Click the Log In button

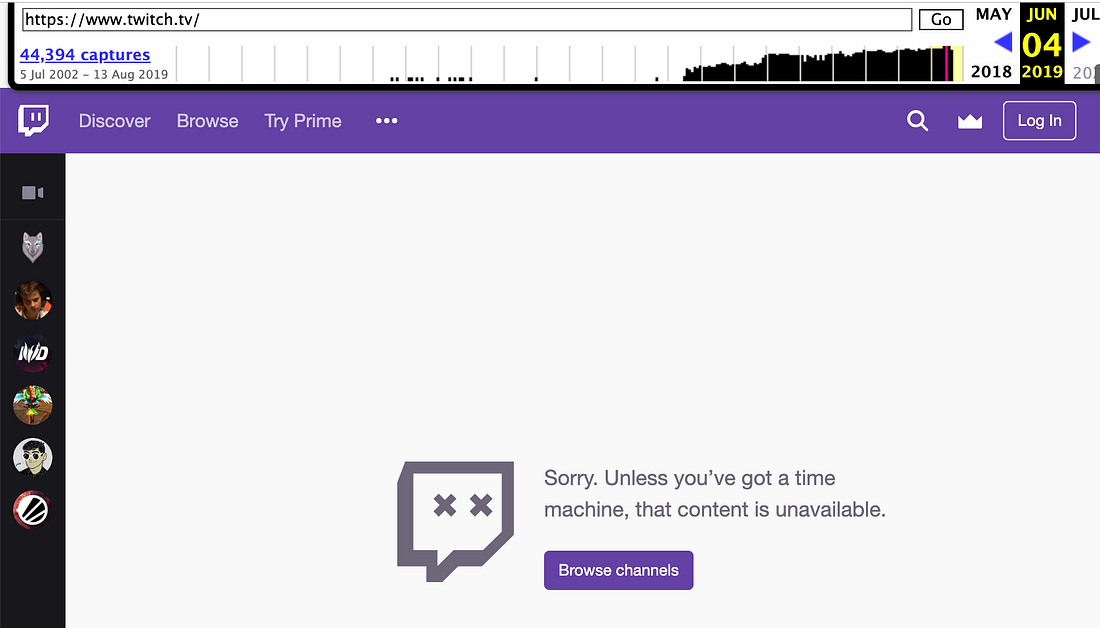tap(1039, 121)
